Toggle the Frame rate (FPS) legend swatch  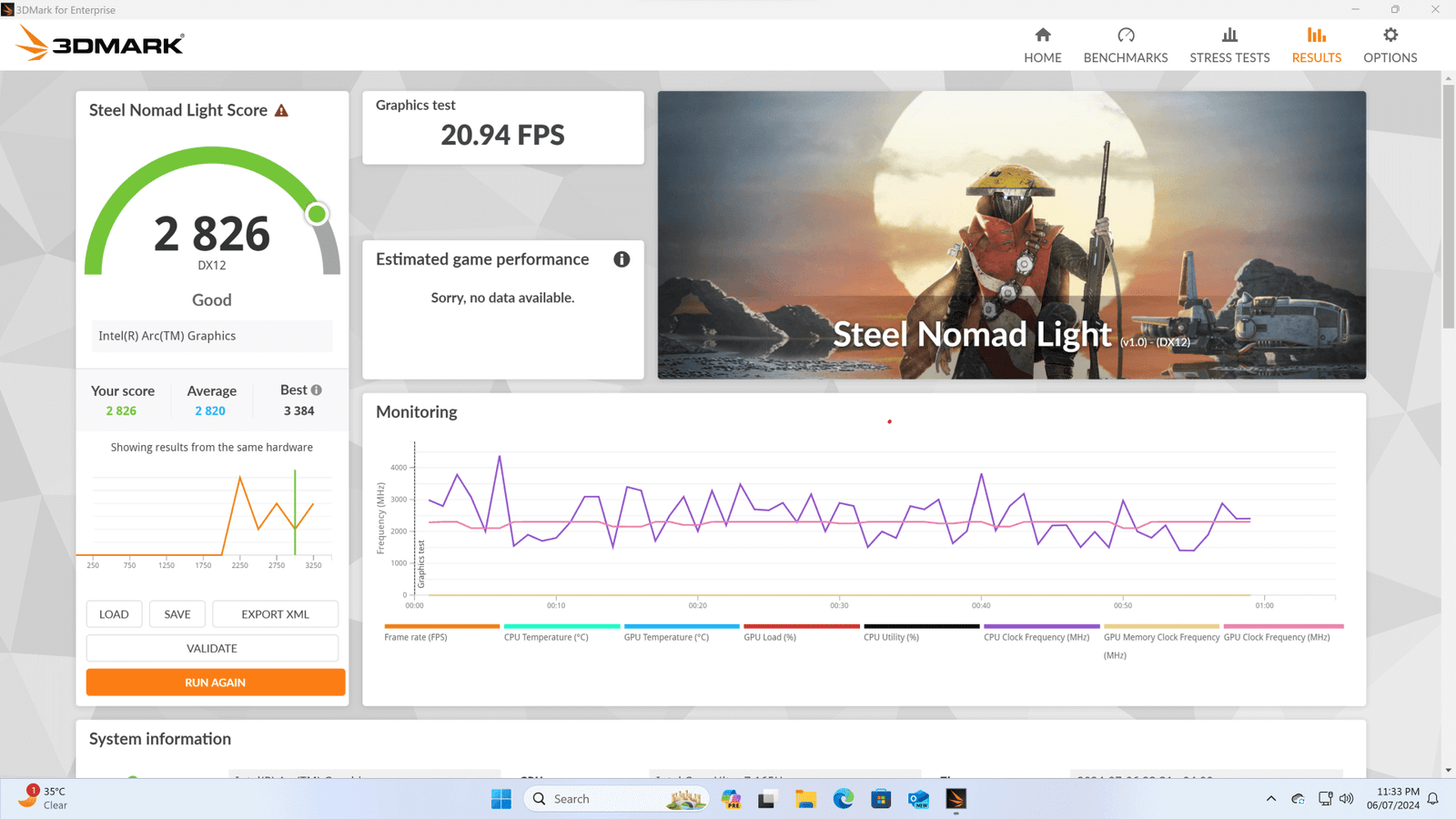[x=441, y=627]
